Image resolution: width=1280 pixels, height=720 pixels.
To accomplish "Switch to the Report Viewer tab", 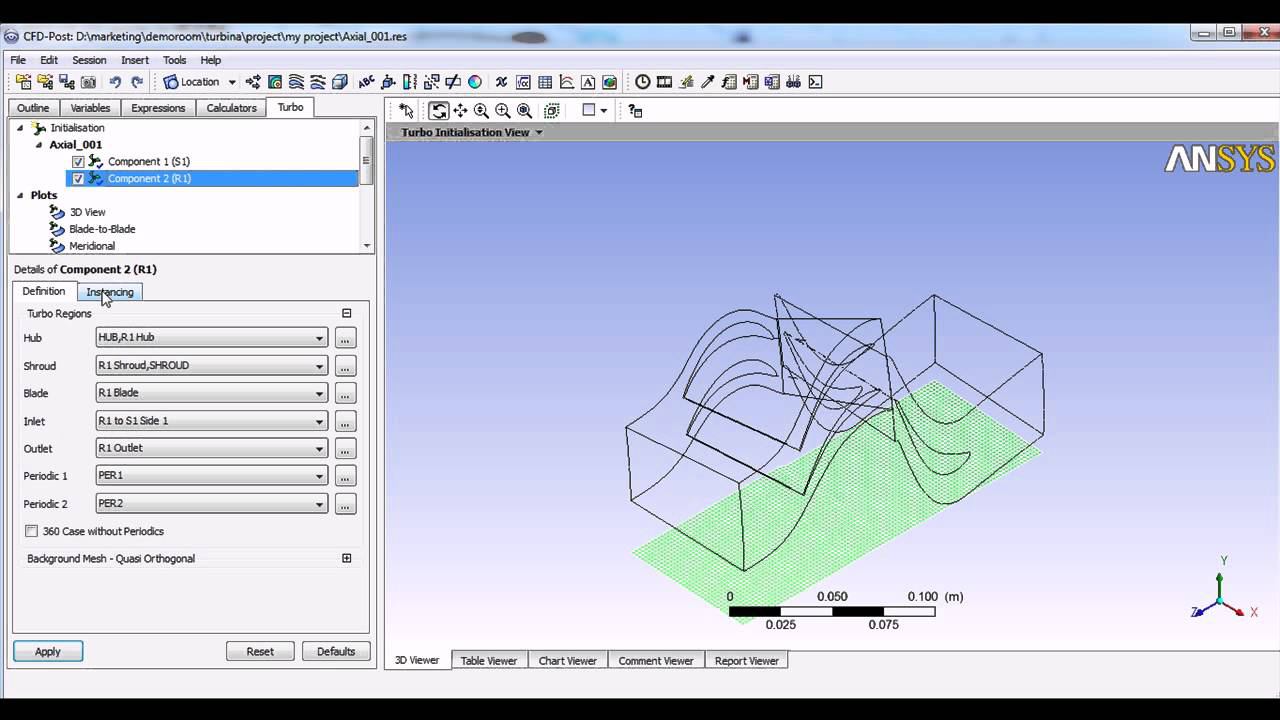I will [x=747, y=661].
